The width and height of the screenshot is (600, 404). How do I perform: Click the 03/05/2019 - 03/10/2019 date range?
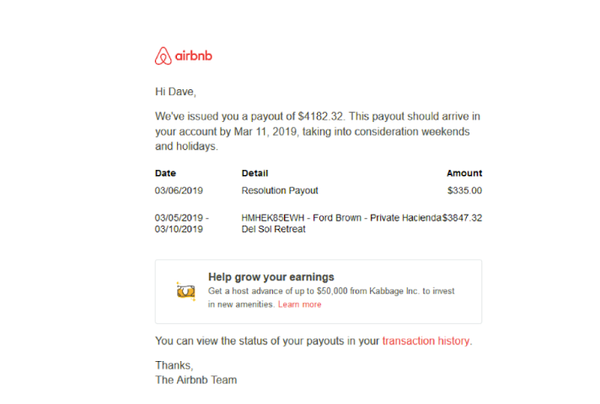point(181,223)
